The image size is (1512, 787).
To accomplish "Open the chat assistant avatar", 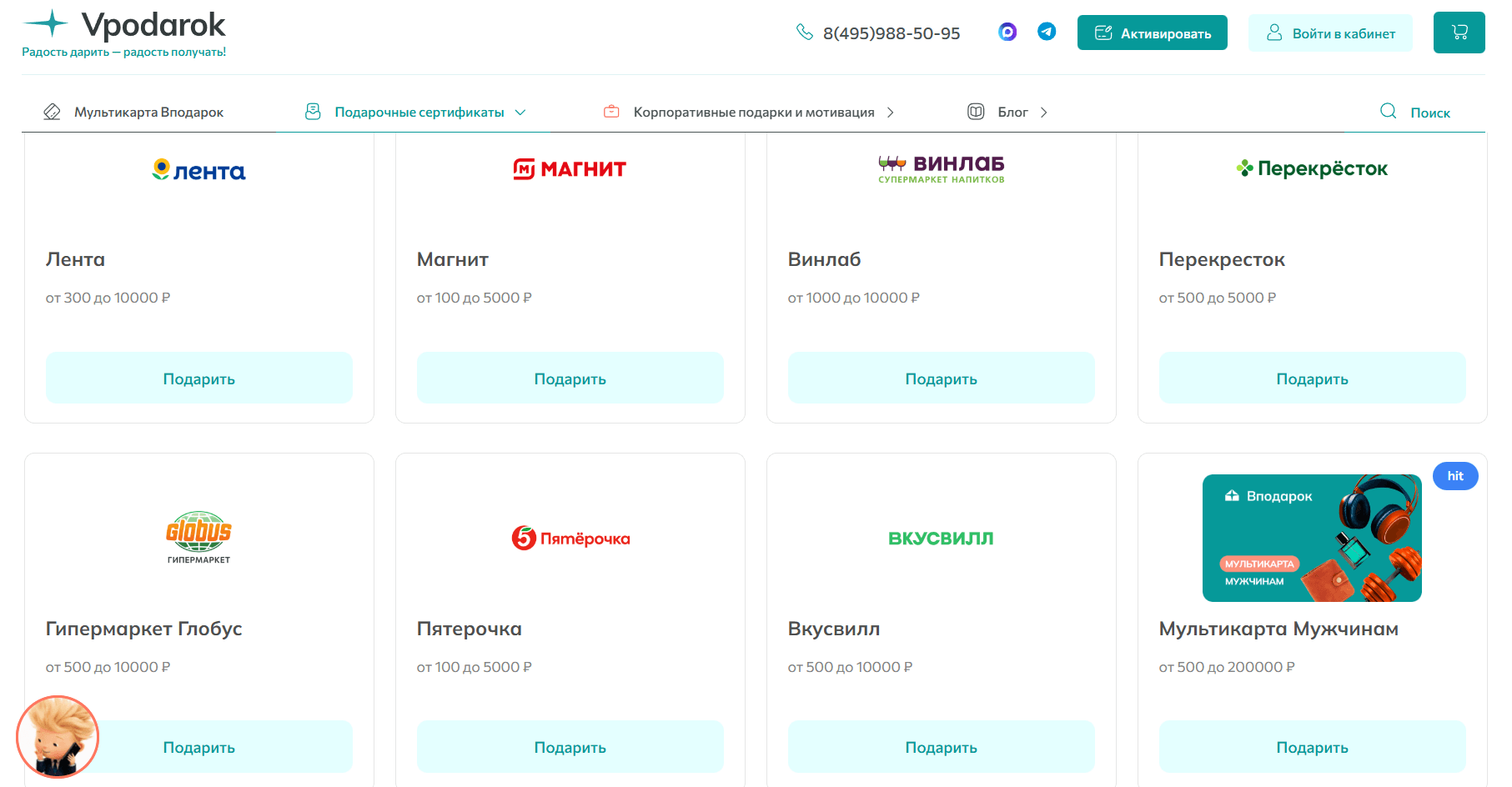I will pyautogui.click(x=58, y=737).
